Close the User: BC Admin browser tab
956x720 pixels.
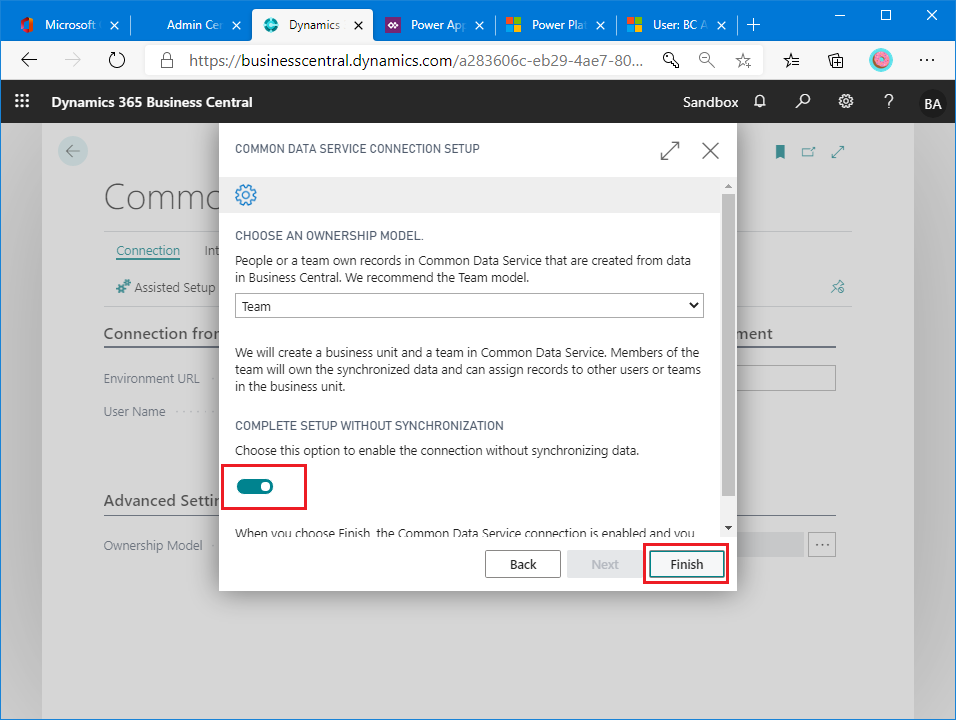click(x=721, y=25)
